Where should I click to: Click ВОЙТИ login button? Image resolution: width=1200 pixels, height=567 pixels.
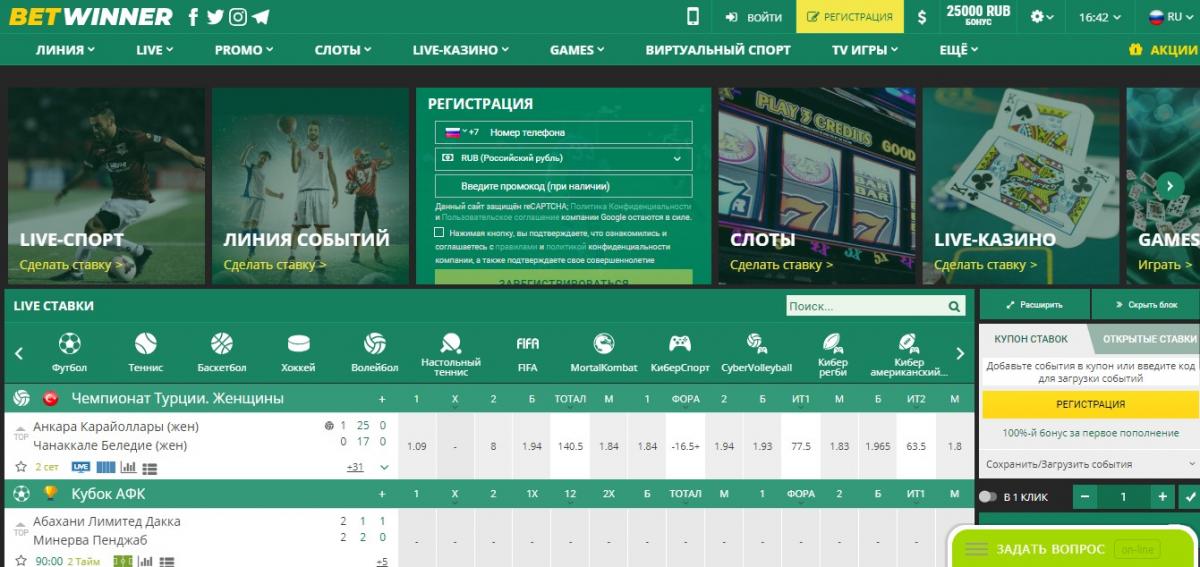pyautogui.click(x=754, y=17)
